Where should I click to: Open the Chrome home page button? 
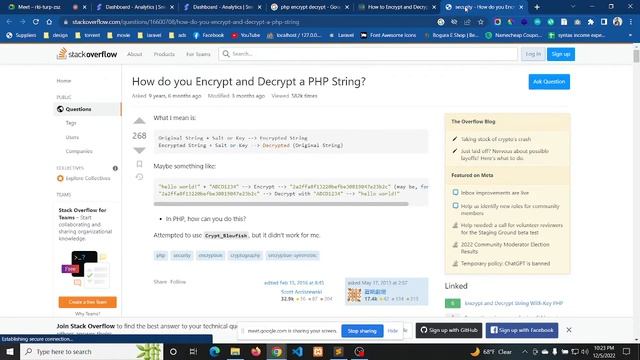pyautogui.click(x=49, y=22)
